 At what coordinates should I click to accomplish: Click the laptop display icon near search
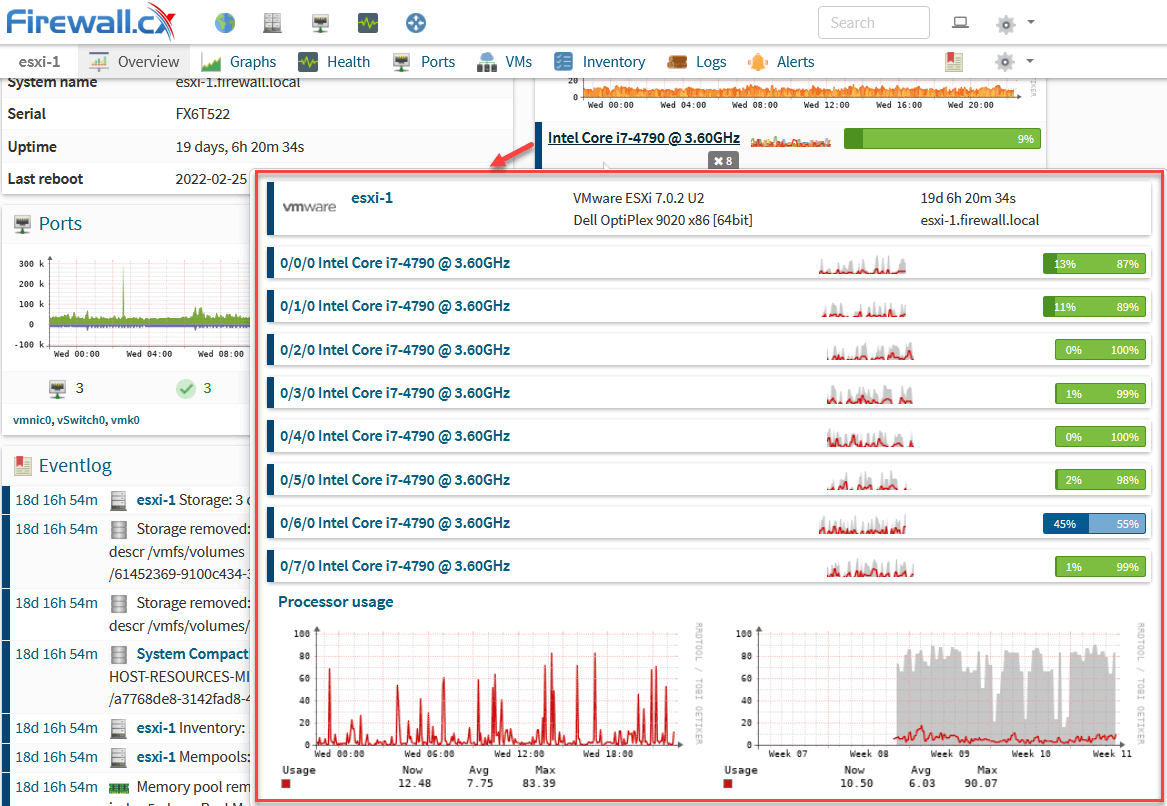(960, 23)
